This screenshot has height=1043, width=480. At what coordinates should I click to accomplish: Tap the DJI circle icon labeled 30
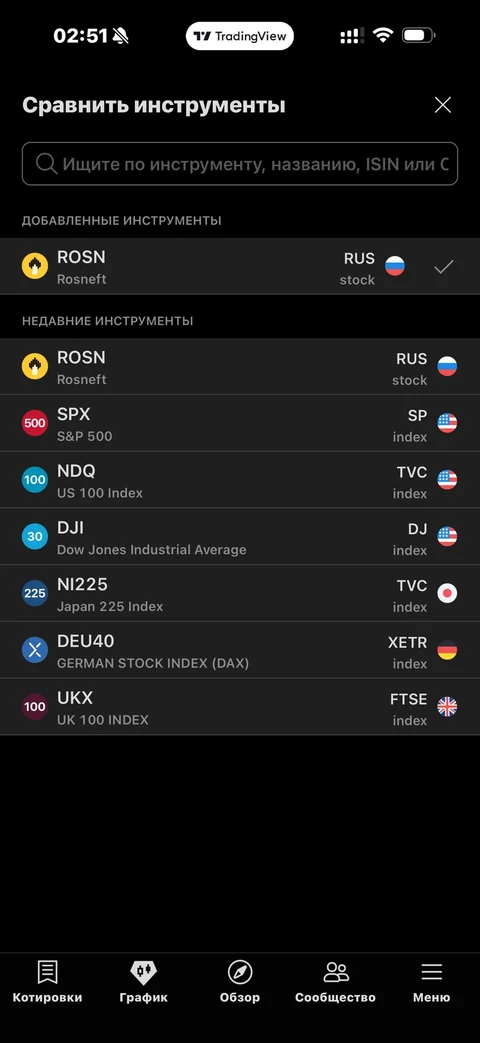[35, 536]
